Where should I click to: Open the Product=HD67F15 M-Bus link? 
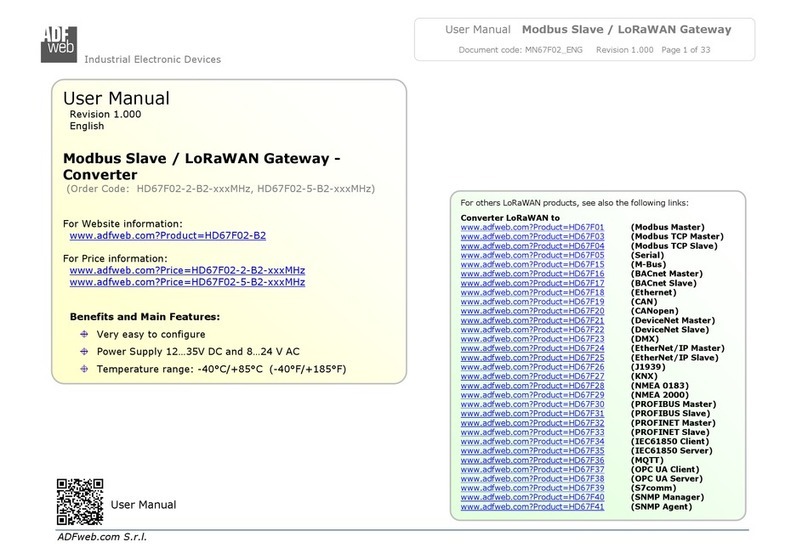[x=532, y=264]
